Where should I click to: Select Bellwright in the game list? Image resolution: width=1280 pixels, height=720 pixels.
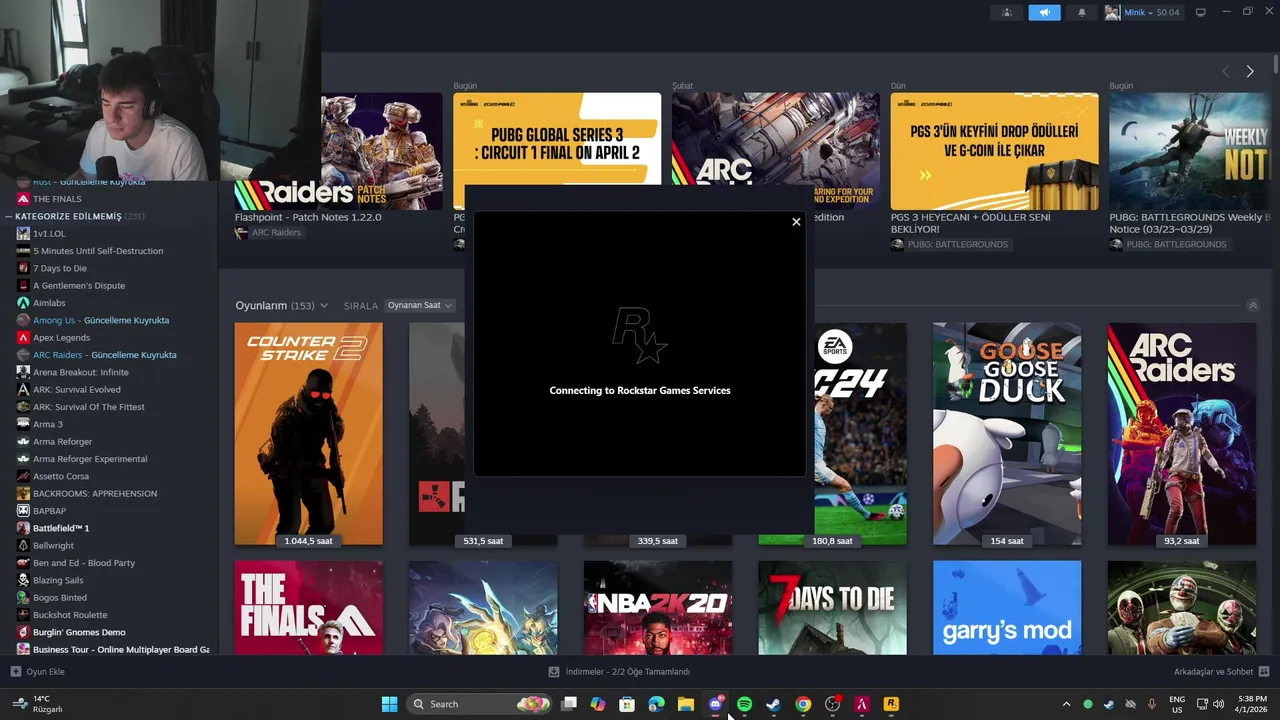[53, 545]
